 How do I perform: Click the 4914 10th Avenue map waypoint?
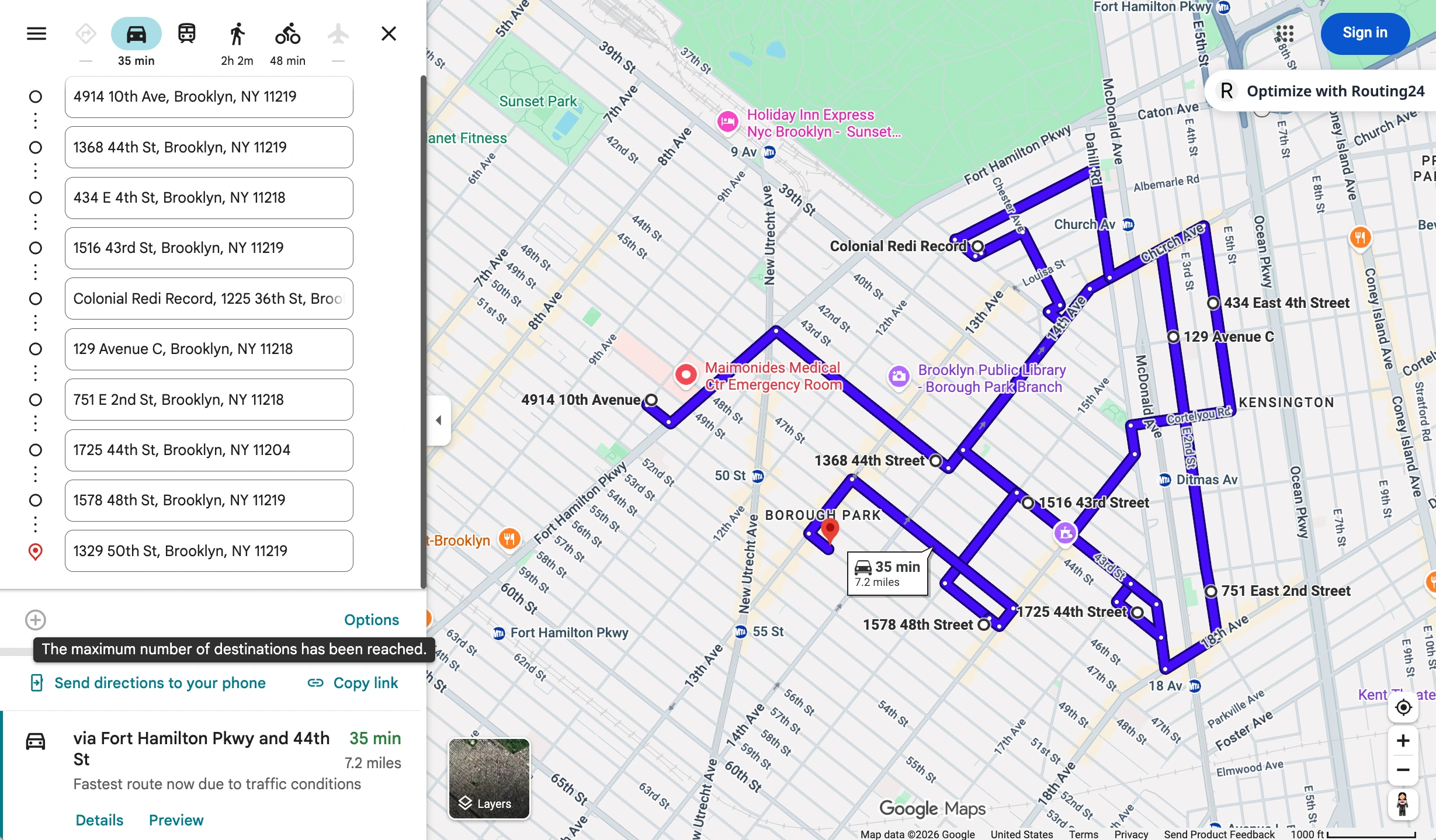click(x=651, y=400)
